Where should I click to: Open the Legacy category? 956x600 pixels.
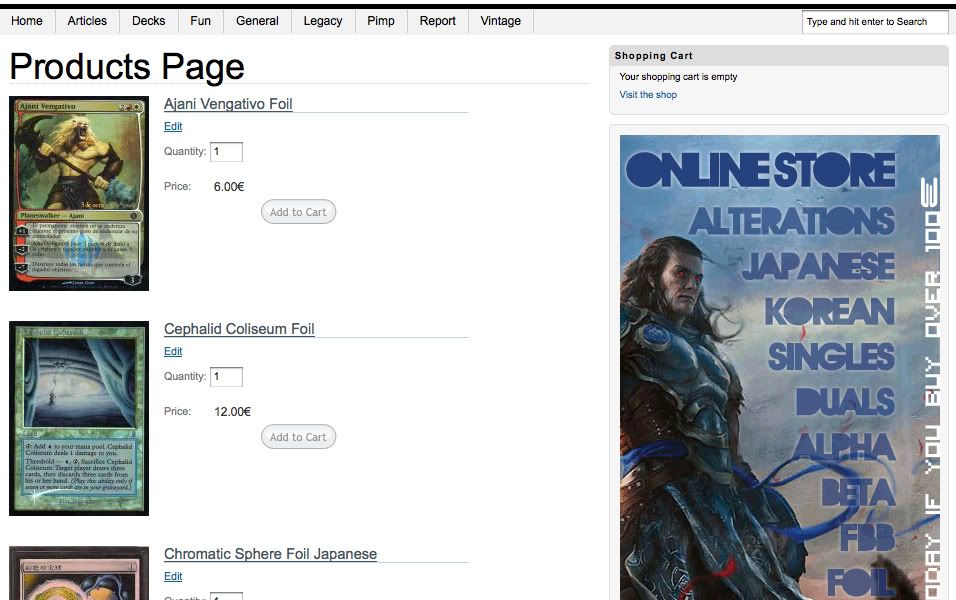323,21
